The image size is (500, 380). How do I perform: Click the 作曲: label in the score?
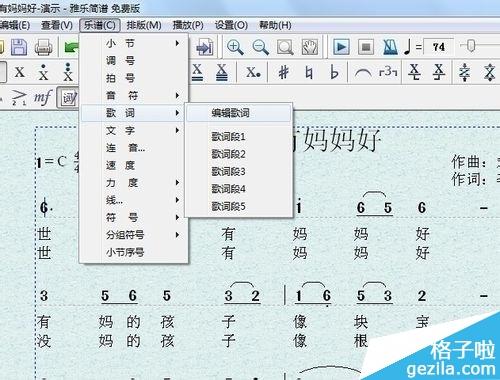coord(469,162)
